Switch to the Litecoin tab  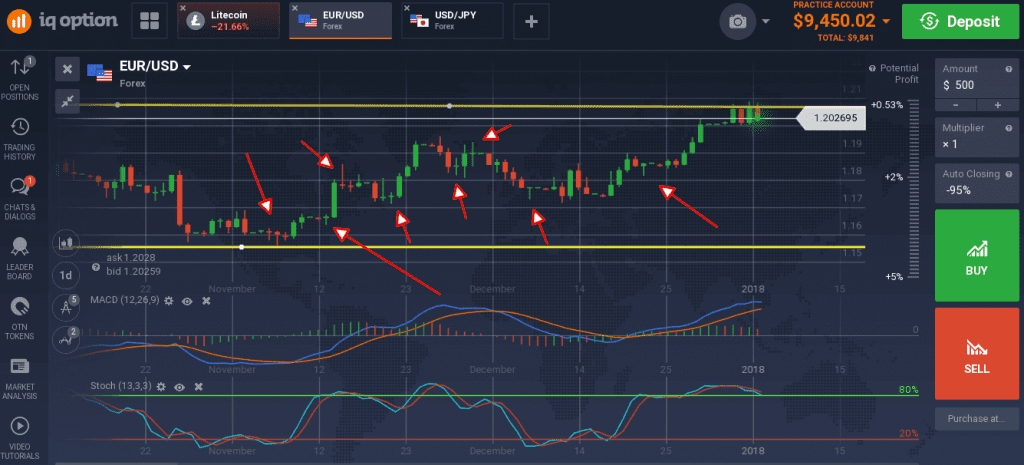click(231, 21)
